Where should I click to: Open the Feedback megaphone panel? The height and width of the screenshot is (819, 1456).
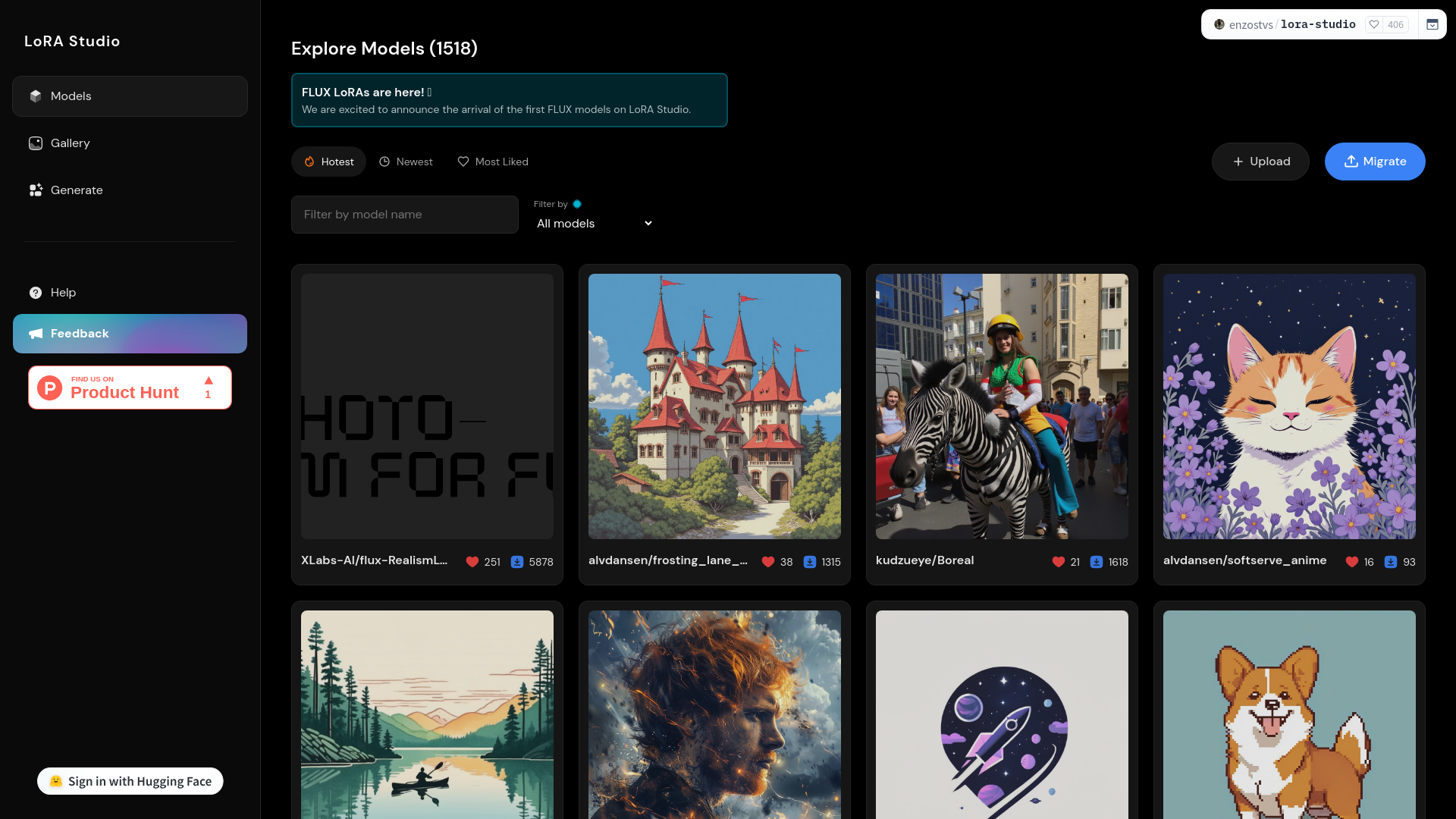(36, 334)
